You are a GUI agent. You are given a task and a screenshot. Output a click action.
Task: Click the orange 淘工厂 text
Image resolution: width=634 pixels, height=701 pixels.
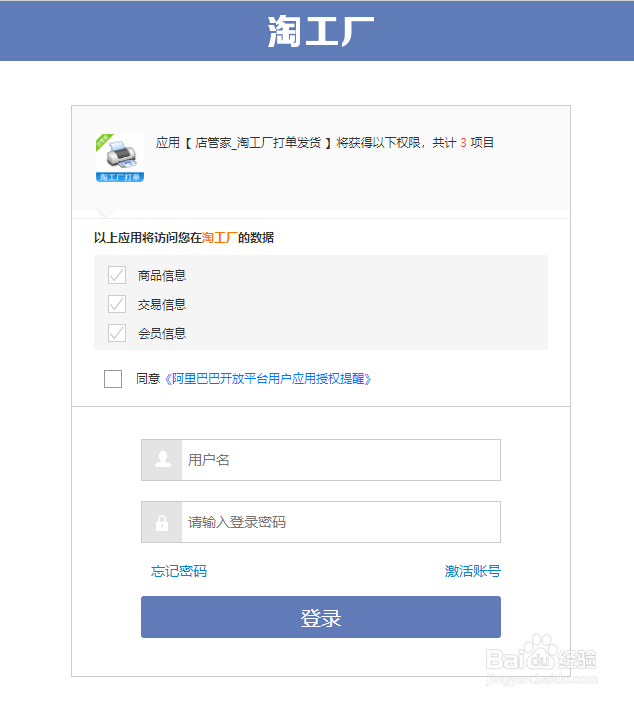pos(219,238)
